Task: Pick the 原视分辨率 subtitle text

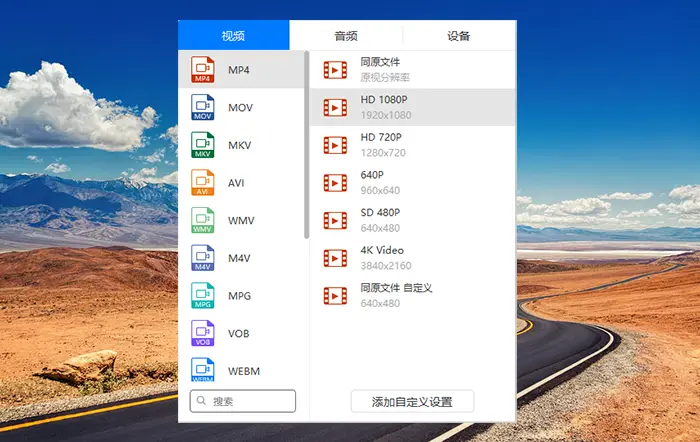Action: pyautogui.click(x=385, y=77)
